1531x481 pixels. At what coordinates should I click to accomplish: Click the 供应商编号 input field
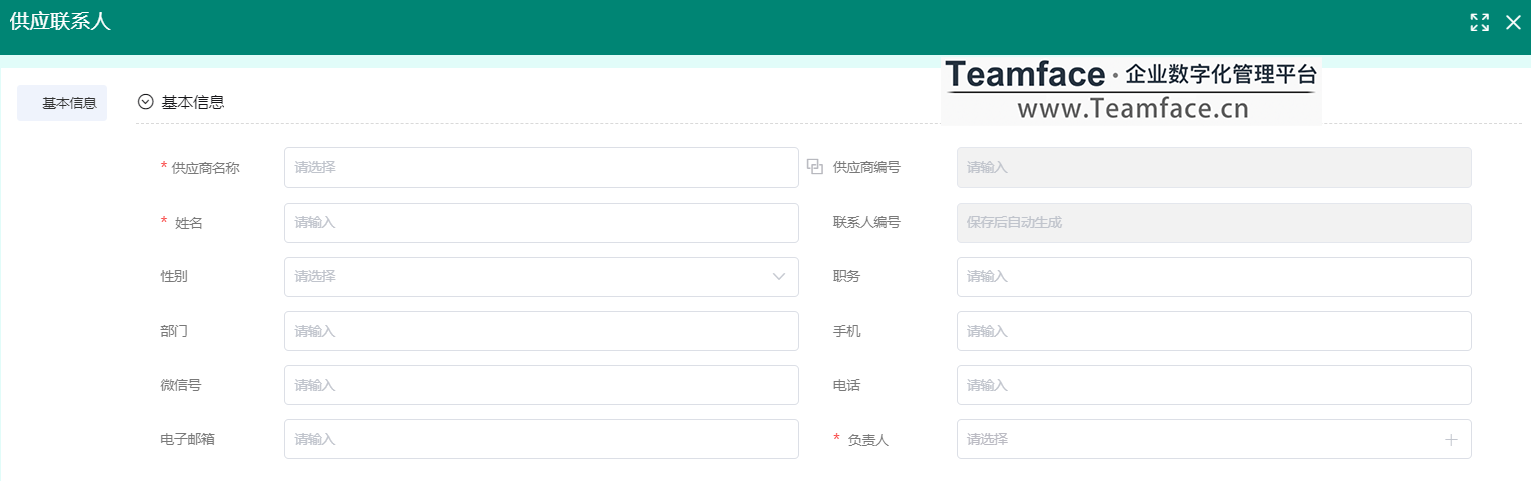pos(1214,168)
